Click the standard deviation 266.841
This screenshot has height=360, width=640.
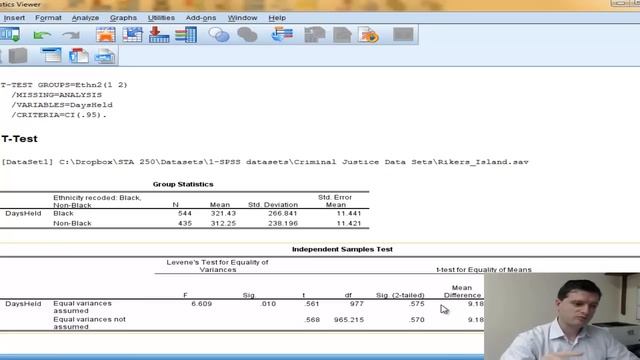283,213
